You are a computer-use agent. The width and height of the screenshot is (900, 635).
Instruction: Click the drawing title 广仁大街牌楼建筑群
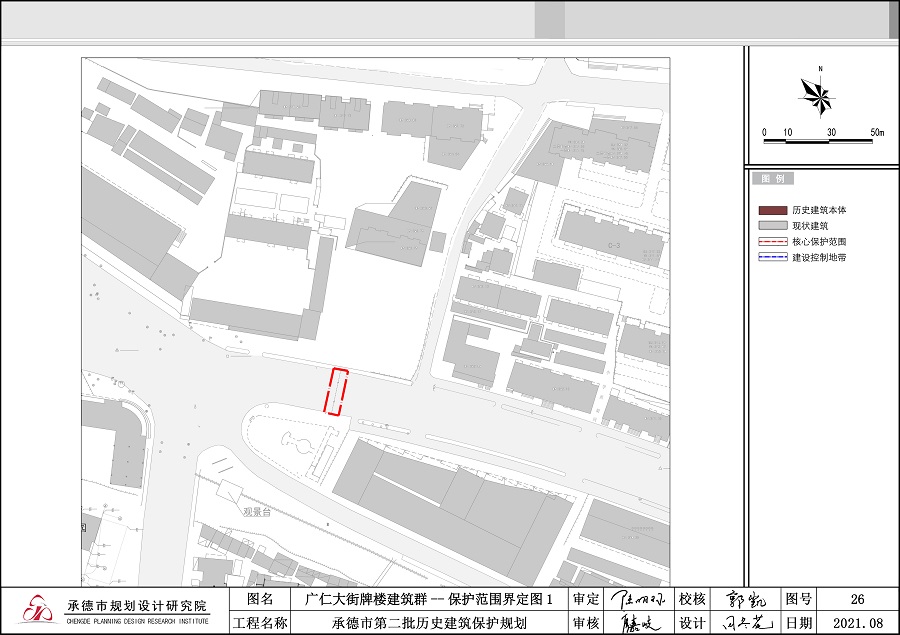click(441, 599)
